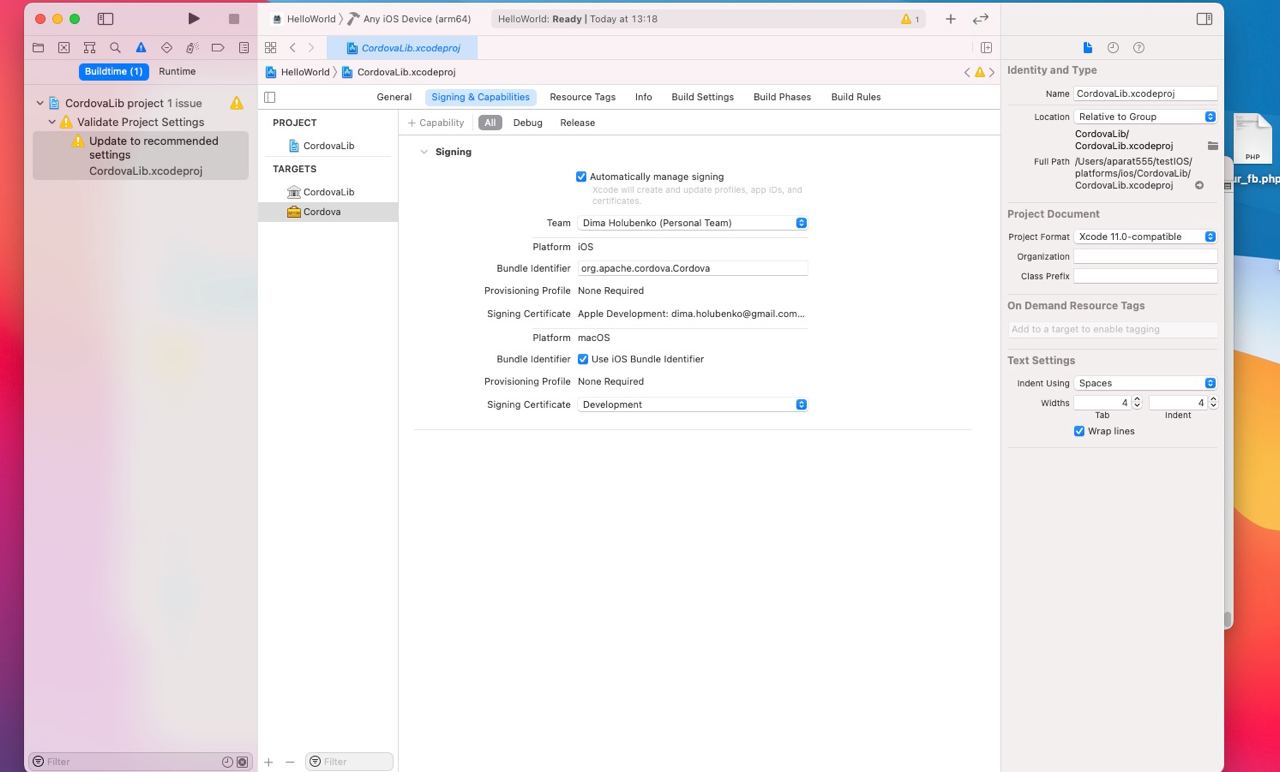Image resolution: width=1280 pixels, height=772 pixels.
Task: Open the Team dropdown
Action: coord(692,223)
